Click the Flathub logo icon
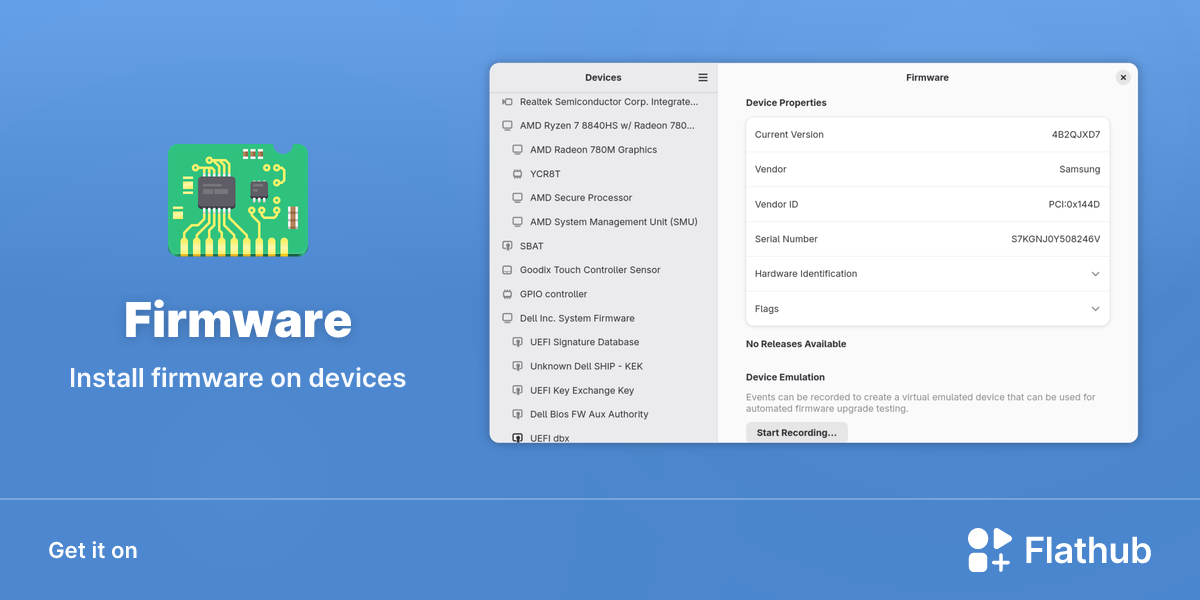Viewport: 1200px width, 600px height. (x=990, y=550)
